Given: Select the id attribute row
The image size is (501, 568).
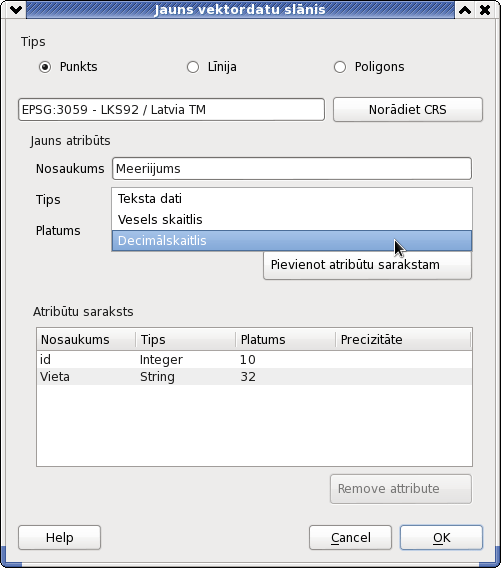Looking at the screenshot, I should (x=254, y=360).
